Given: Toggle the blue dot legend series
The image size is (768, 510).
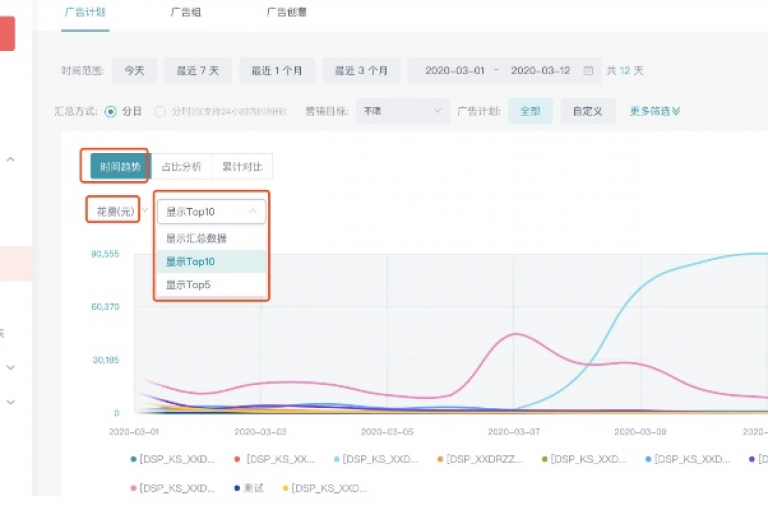Looking at the screenshot, I should [688, 459].
